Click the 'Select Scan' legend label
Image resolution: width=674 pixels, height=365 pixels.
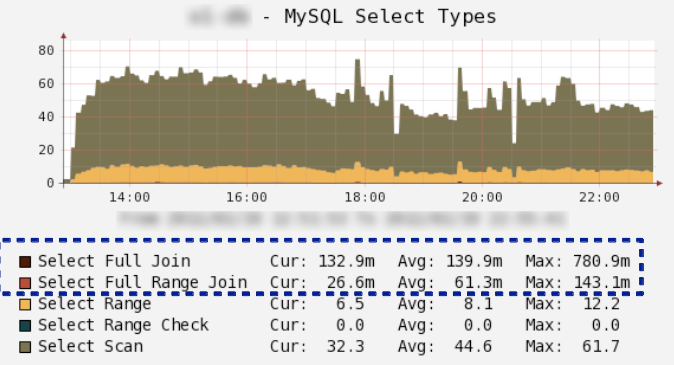point(90,346)
